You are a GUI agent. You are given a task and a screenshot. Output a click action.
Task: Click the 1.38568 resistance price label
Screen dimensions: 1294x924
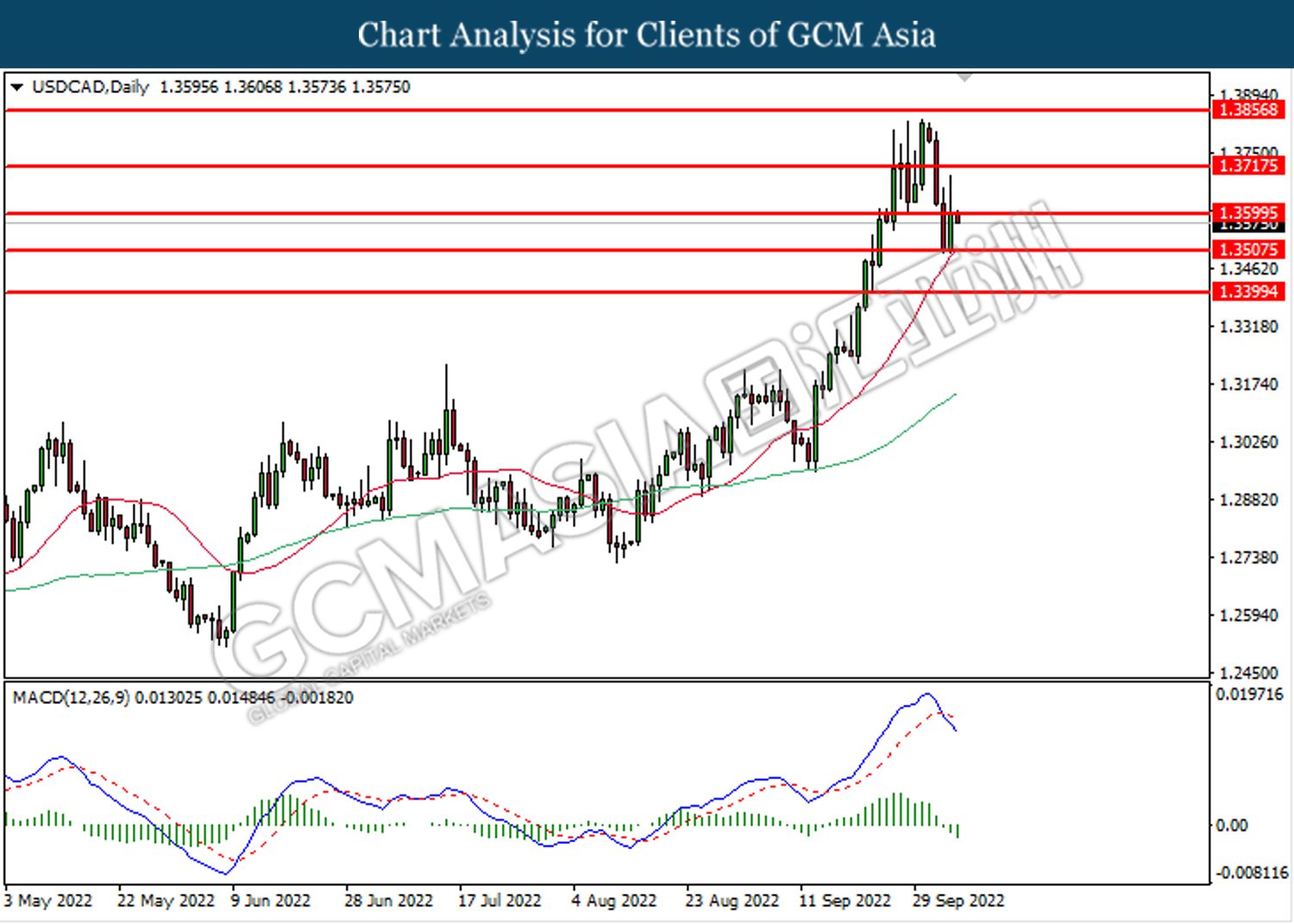1248,110
